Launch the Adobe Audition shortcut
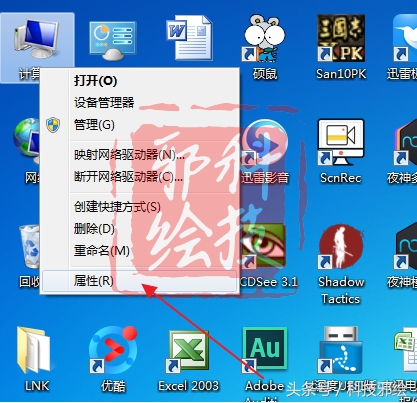Viewport: 417px width, 403px height. 265,350
